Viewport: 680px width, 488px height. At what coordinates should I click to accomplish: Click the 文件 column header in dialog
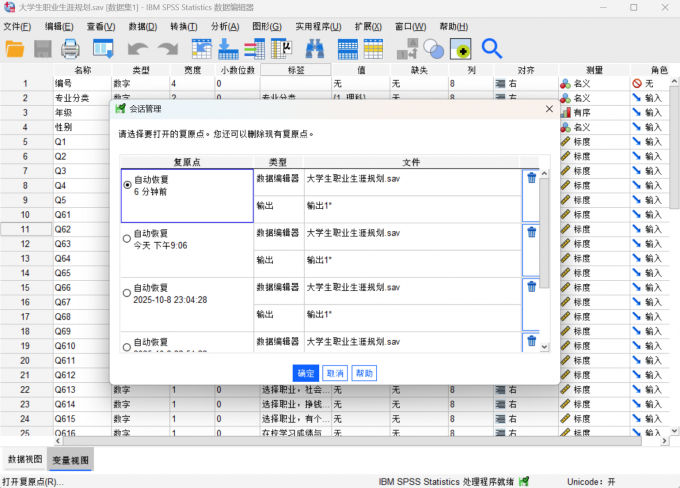click(411, 162)
